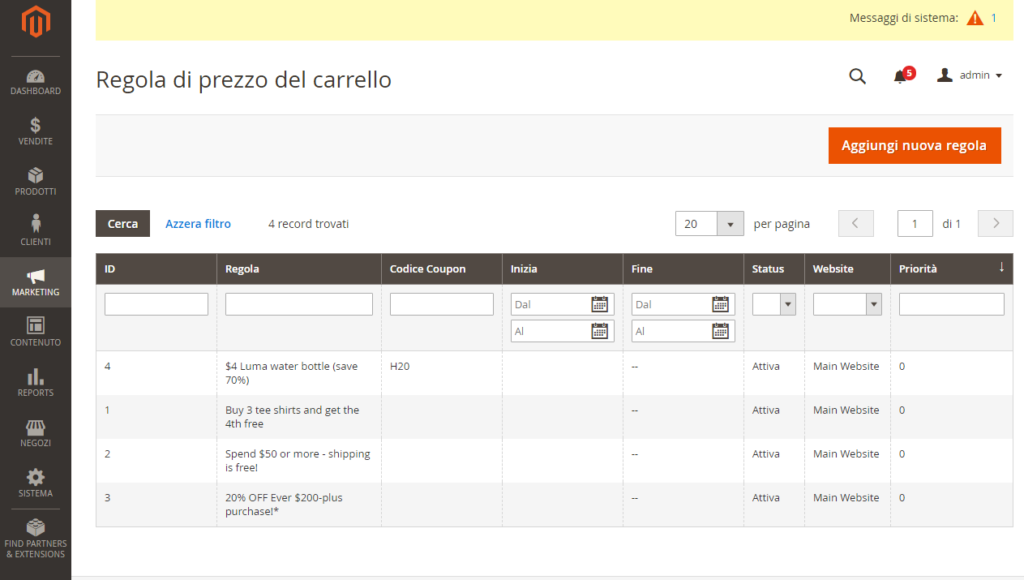This screenshot has height=580, width=1024.
Task: Access Reports from the sidebar
Action: point(35,381)
